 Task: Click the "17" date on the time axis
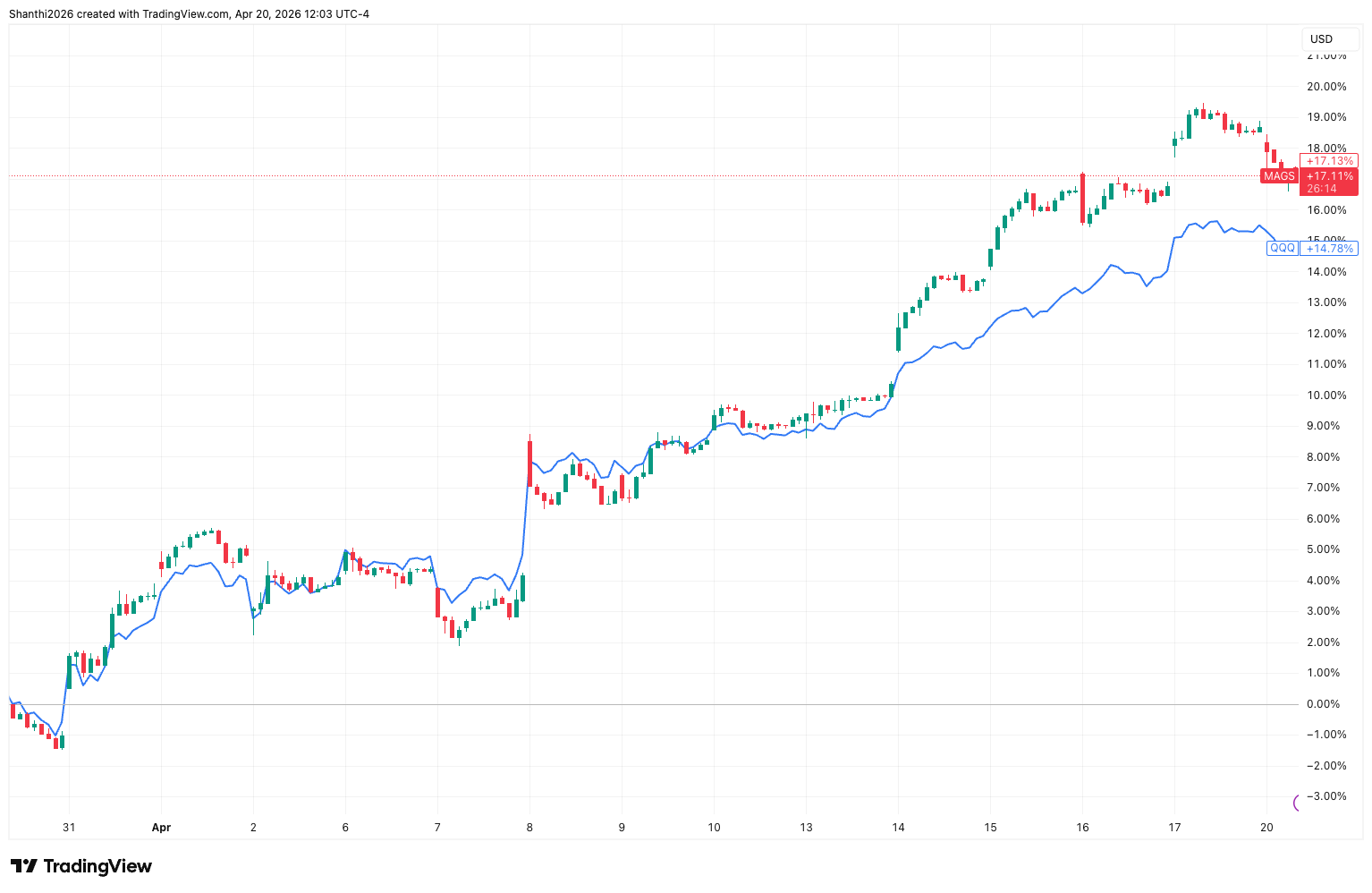[x=1174, y=828]
